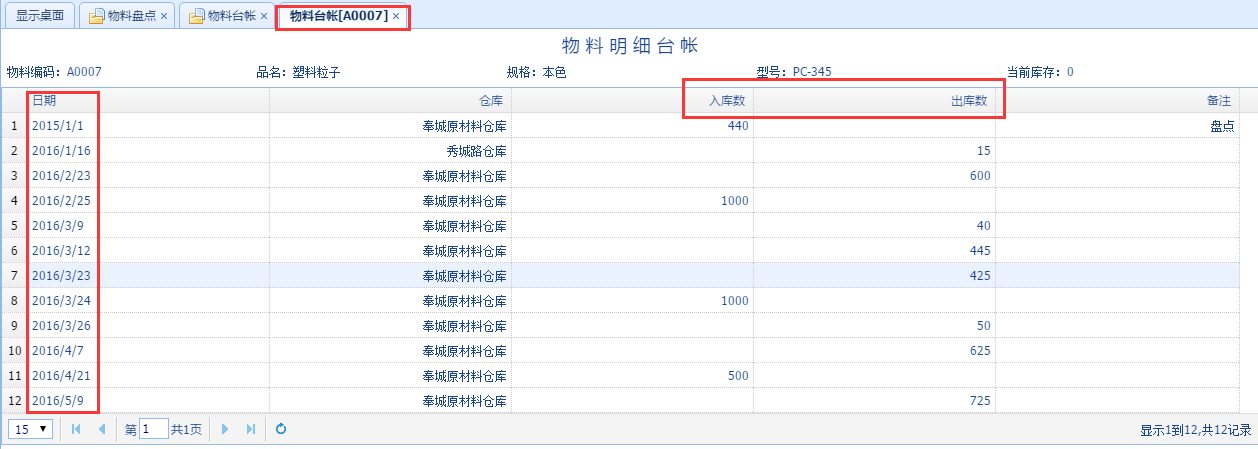Screen dimensions: 1258x449
Task: Open the page size dropdown showing 15
Action: 30,429
